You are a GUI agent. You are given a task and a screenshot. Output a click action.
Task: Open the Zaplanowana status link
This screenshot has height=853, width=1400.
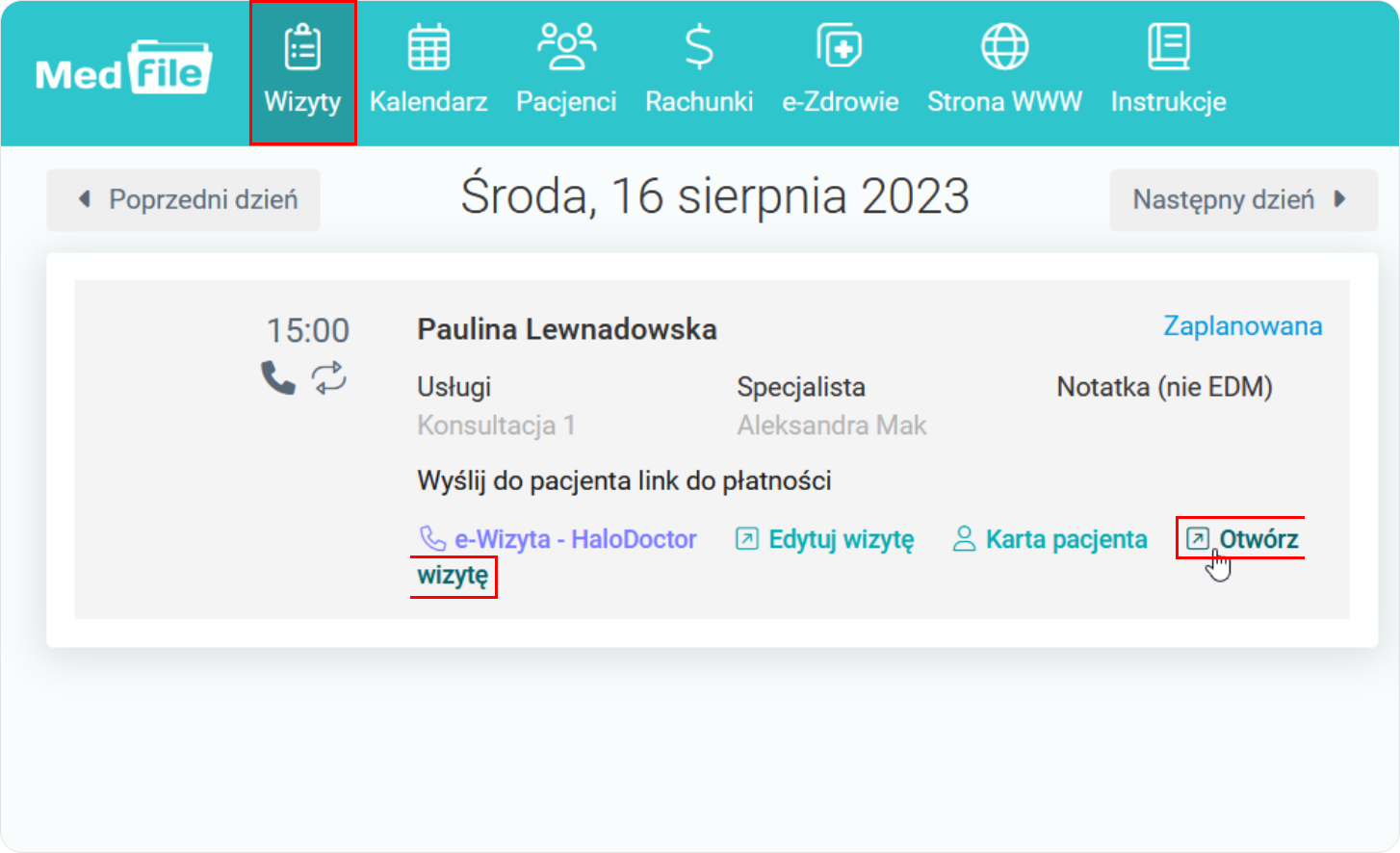pyautogui.click(x=1242, y=326)
